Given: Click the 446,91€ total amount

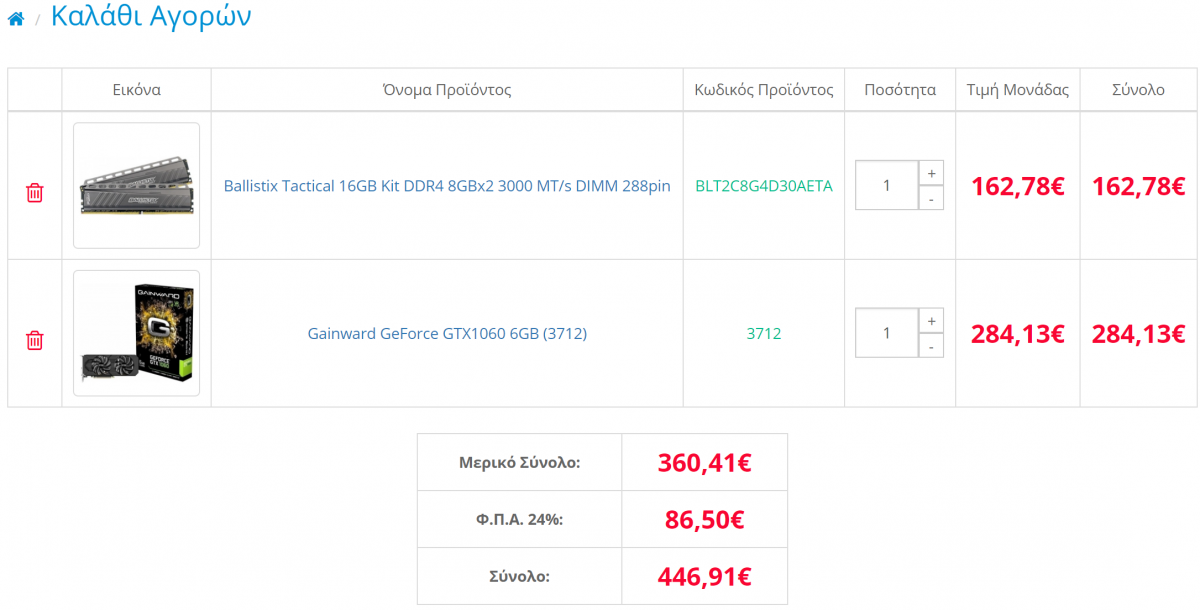Looking at the screenshot, I should [705, 576].
